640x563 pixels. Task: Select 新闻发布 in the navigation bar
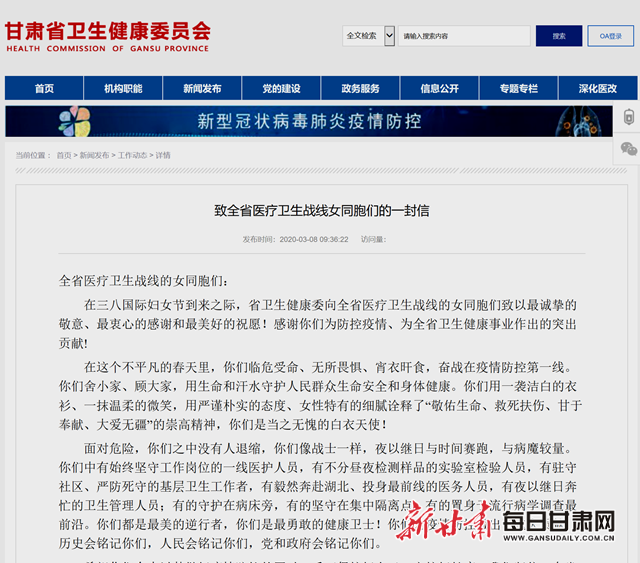(x=202, y=88)
